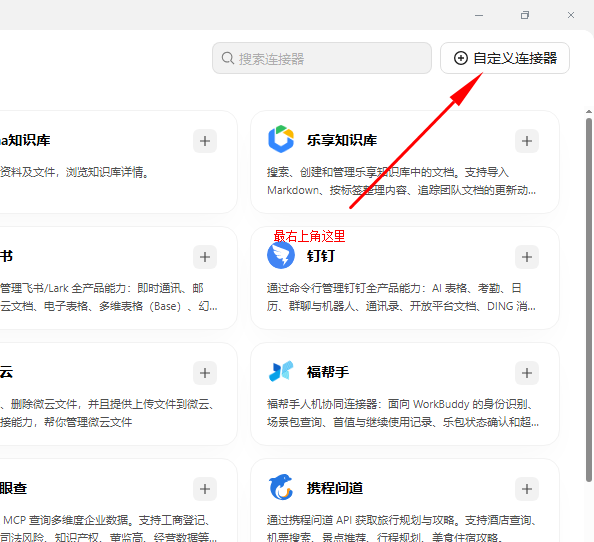Open the 乐享知识库 logo icon
Screen dimensions: 594x542
(281, 139)
